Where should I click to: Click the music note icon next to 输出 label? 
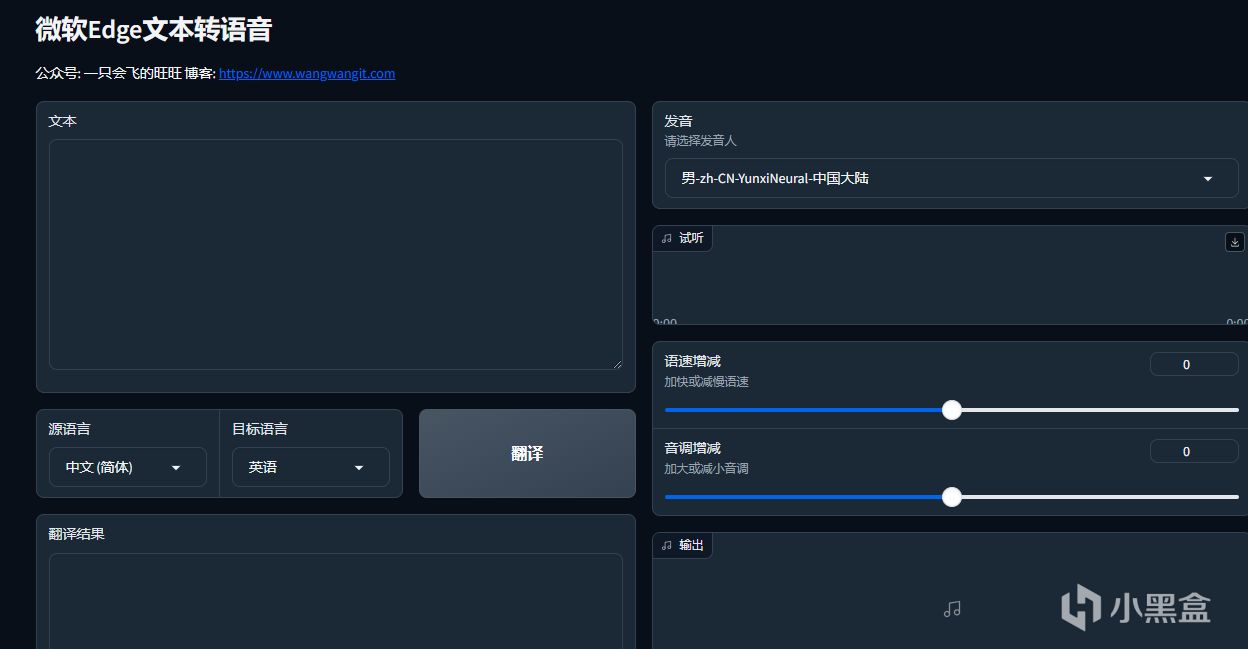coord(667,545)
